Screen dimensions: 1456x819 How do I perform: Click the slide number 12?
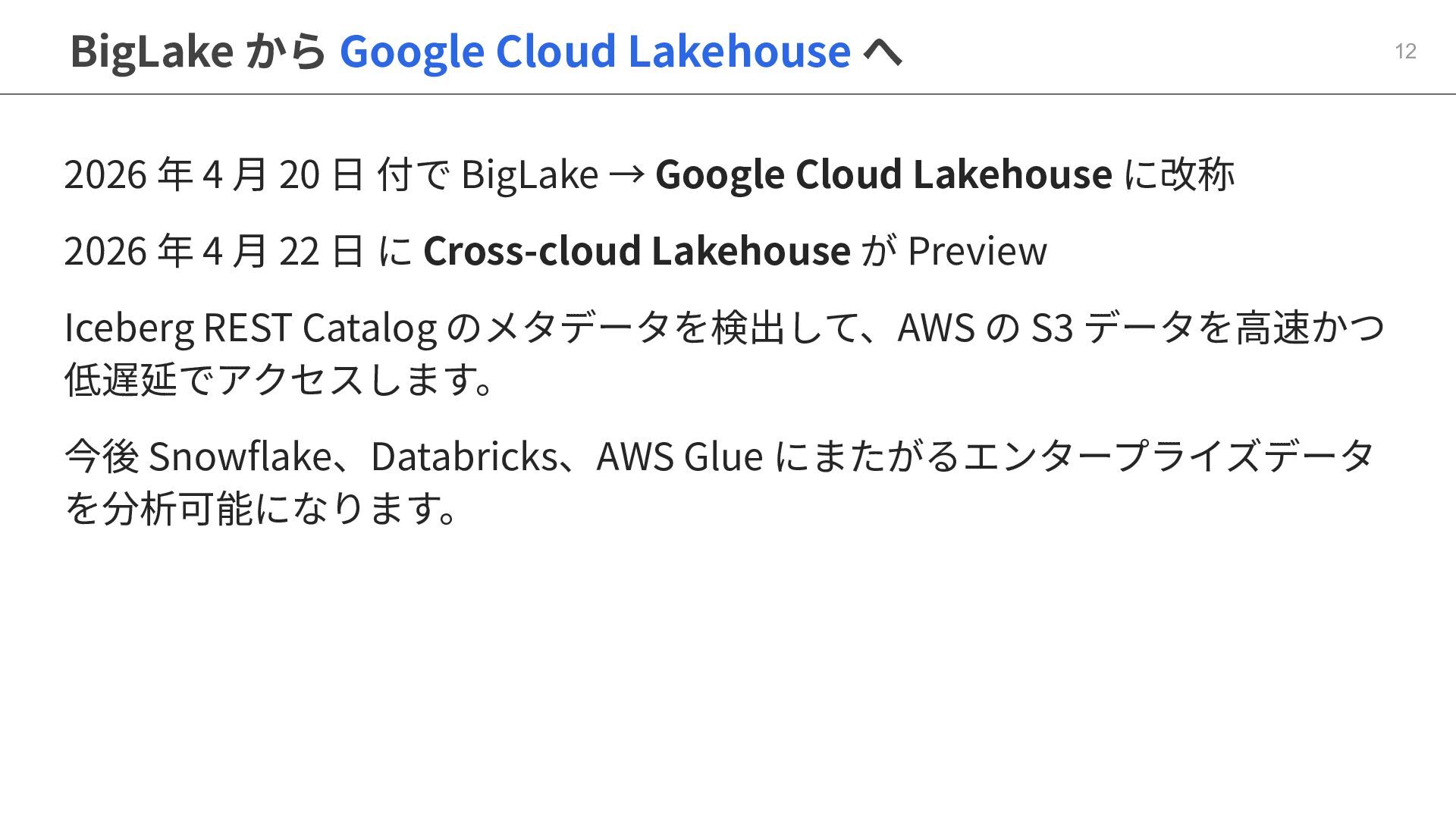[x=1405, y=51]
